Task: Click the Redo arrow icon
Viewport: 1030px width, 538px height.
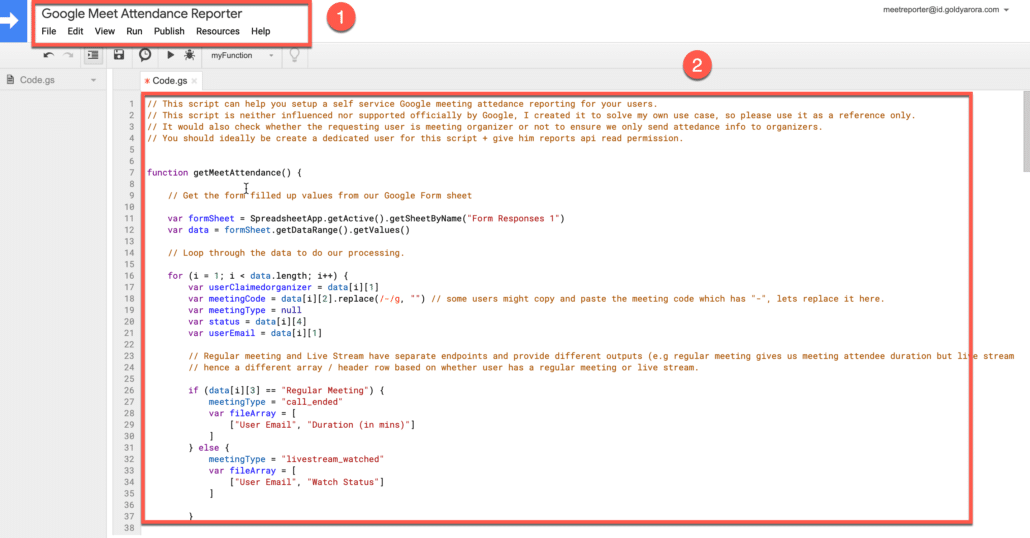Action: click(68, 55)
